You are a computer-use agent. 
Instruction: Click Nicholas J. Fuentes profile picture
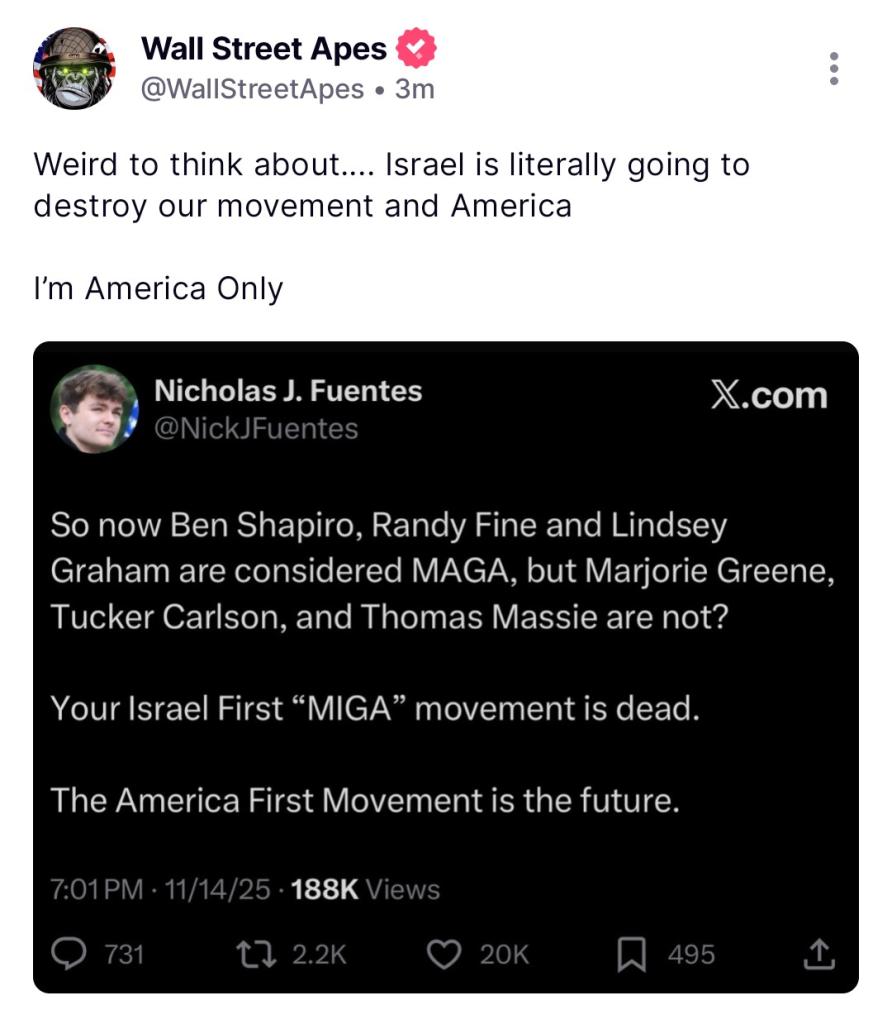click(95, 409)
